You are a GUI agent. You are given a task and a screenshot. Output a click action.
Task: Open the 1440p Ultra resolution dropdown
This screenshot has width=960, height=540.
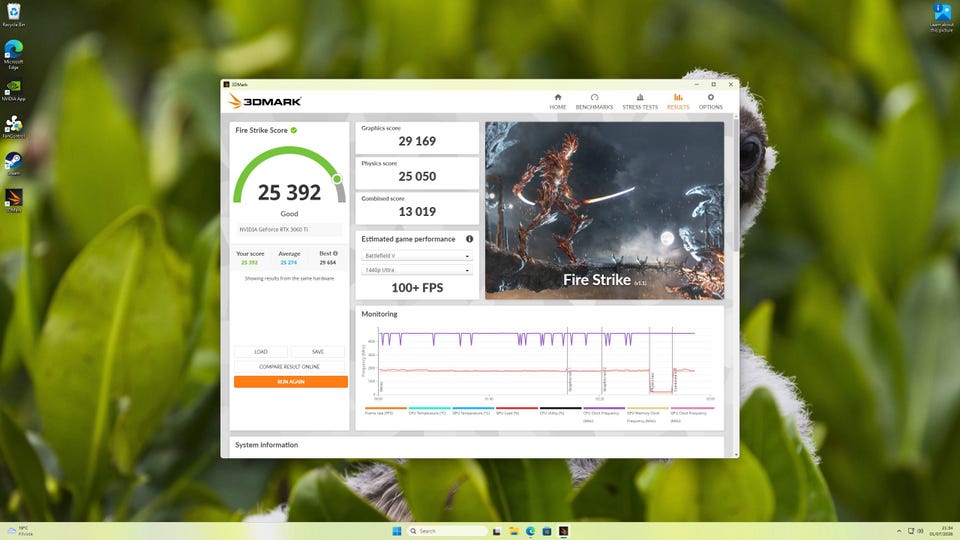coord(417,270)
